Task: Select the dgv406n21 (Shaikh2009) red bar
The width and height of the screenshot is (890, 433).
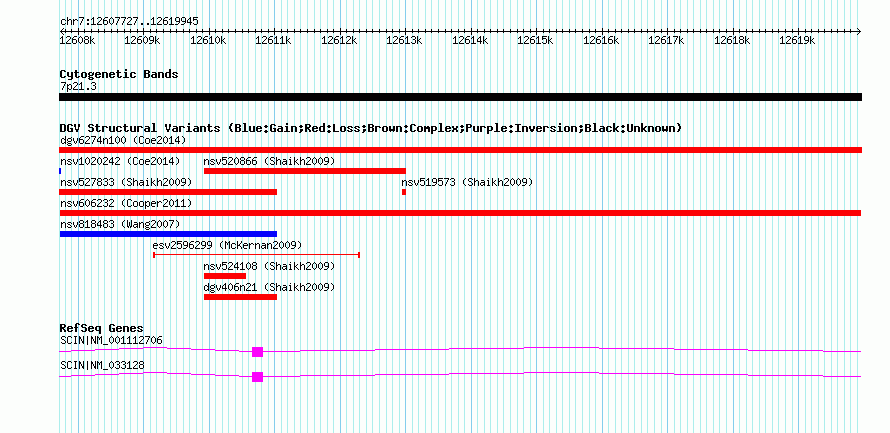Action: point(240,297)
